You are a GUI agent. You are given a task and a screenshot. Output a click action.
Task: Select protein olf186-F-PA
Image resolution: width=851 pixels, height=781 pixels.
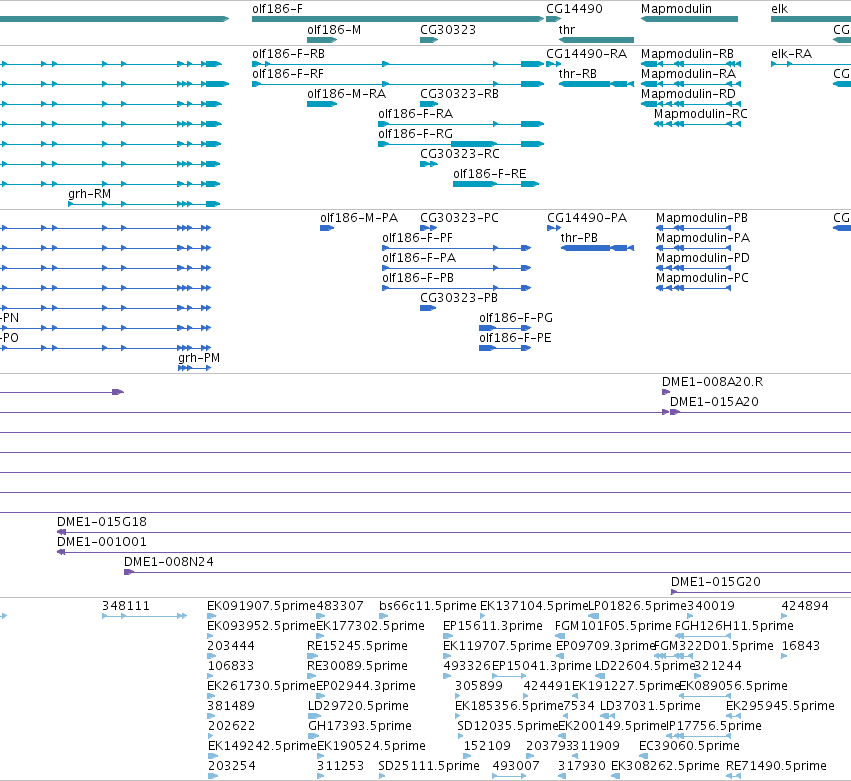pyautogui.click(x=456, y=268)
